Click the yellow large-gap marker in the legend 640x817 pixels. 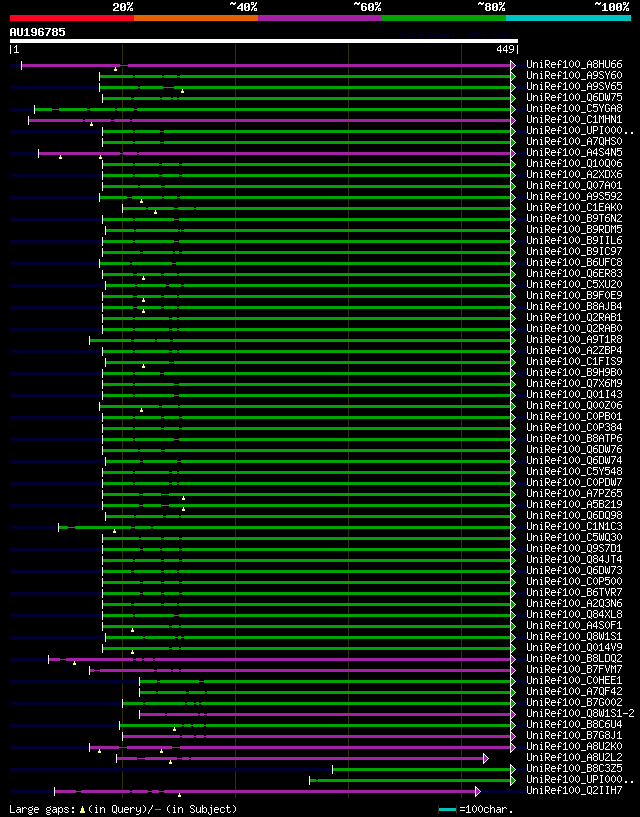click(82, 810)
